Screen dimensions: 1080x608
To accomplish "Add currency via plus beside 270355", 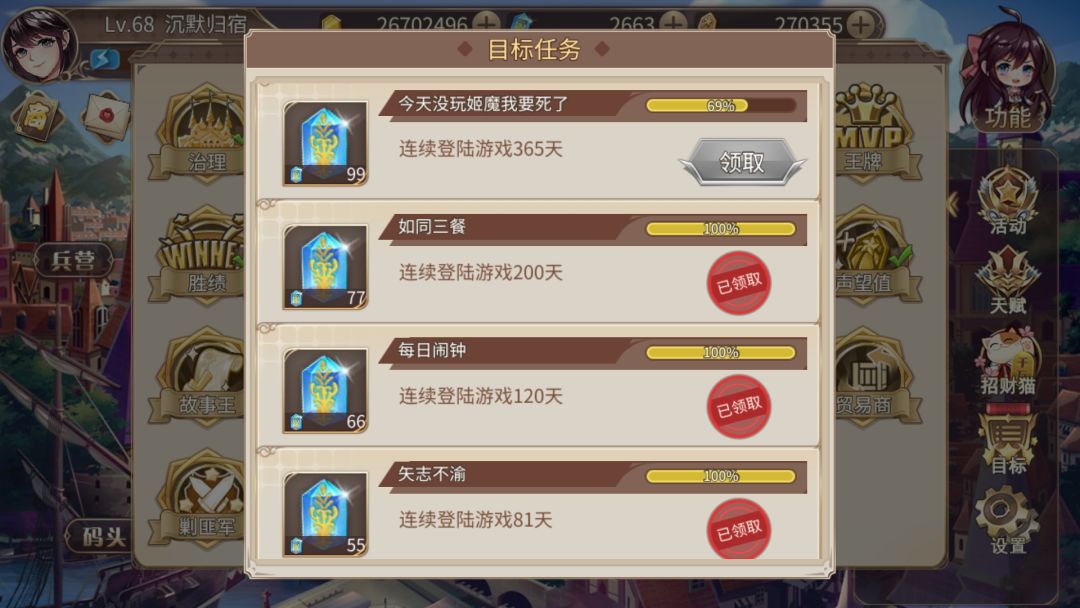I will 860,25.
